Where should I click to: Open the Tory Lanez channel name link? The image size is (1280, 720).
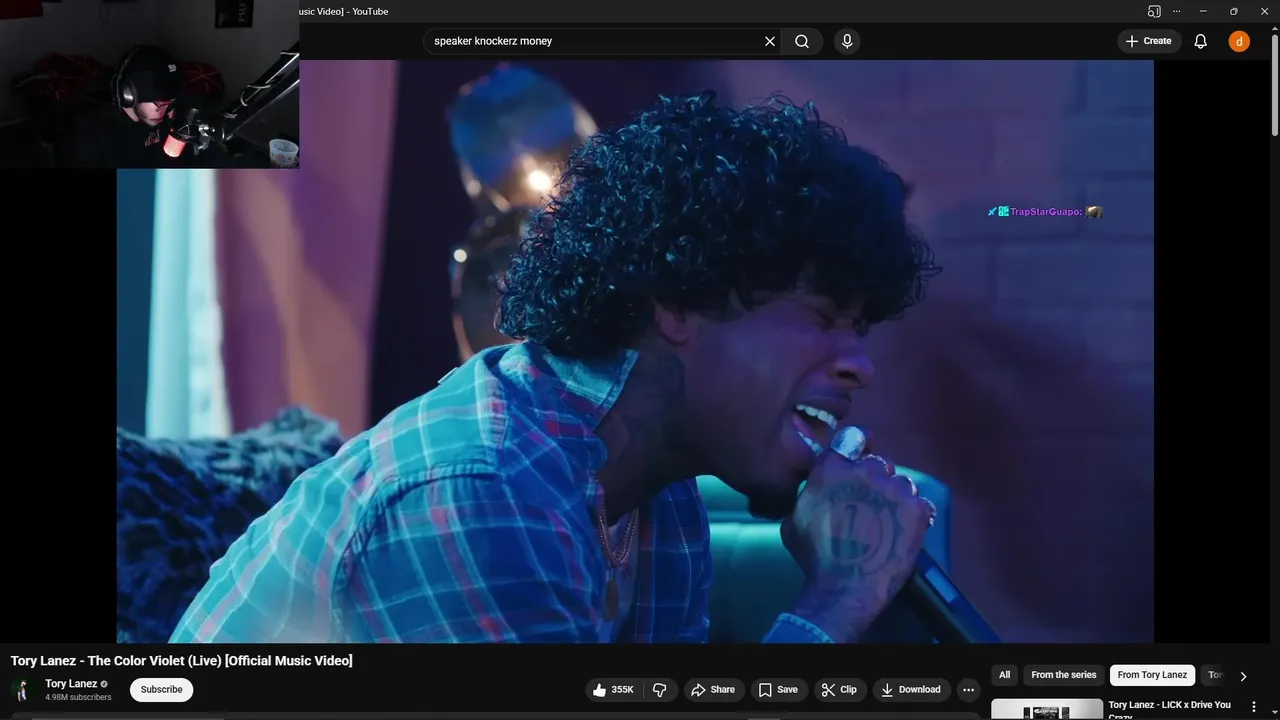tap(71, 684)
